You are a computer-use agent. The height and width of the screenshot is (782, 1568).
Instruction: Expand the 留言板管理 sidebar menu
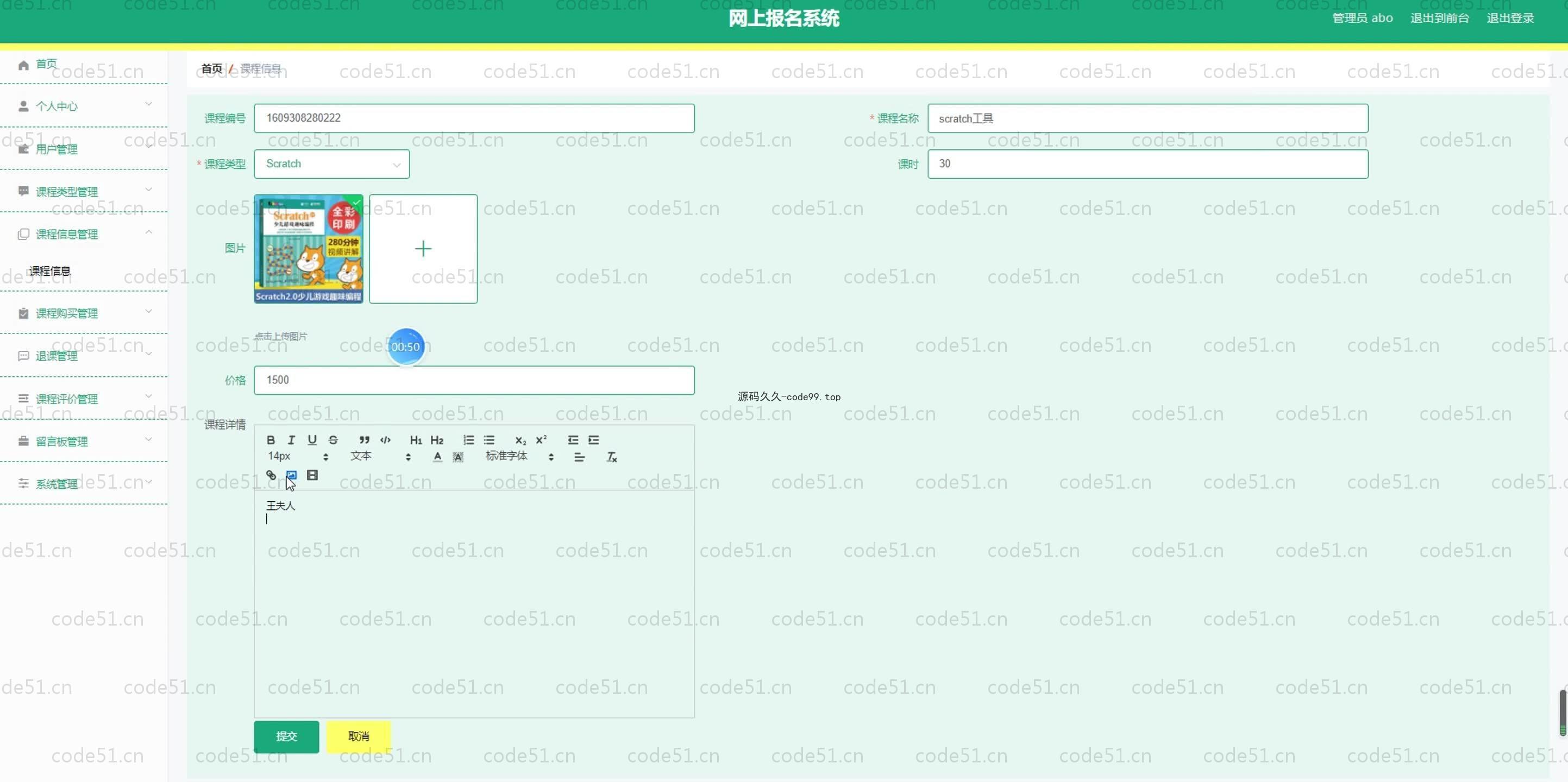click(x=84, y=442)
